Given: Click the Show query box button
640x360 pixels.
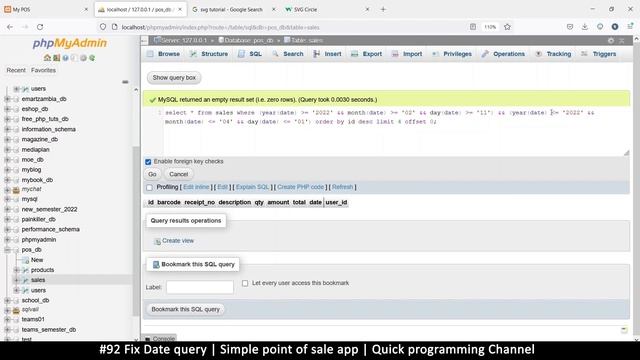Looking at the screenshot, I should [x=174, y=78].
